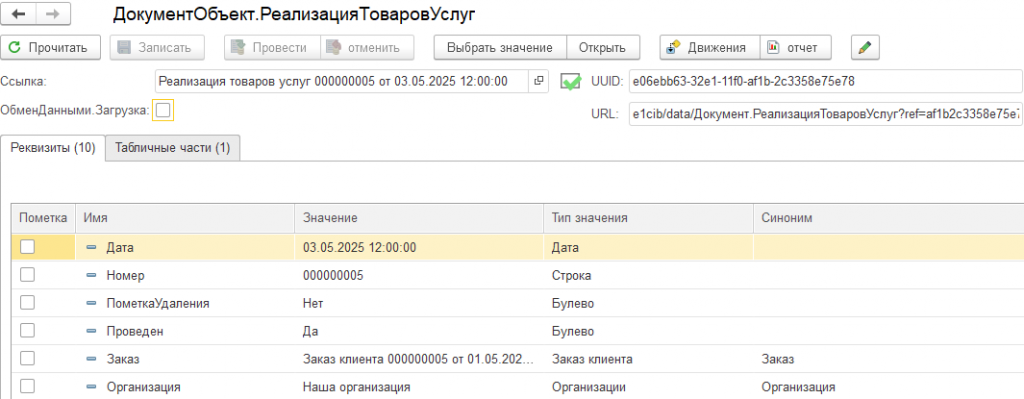Click the attribute icon in the Организация row
The width and height of the screenshot is (1024, 399).
click(x=91, y=387)
